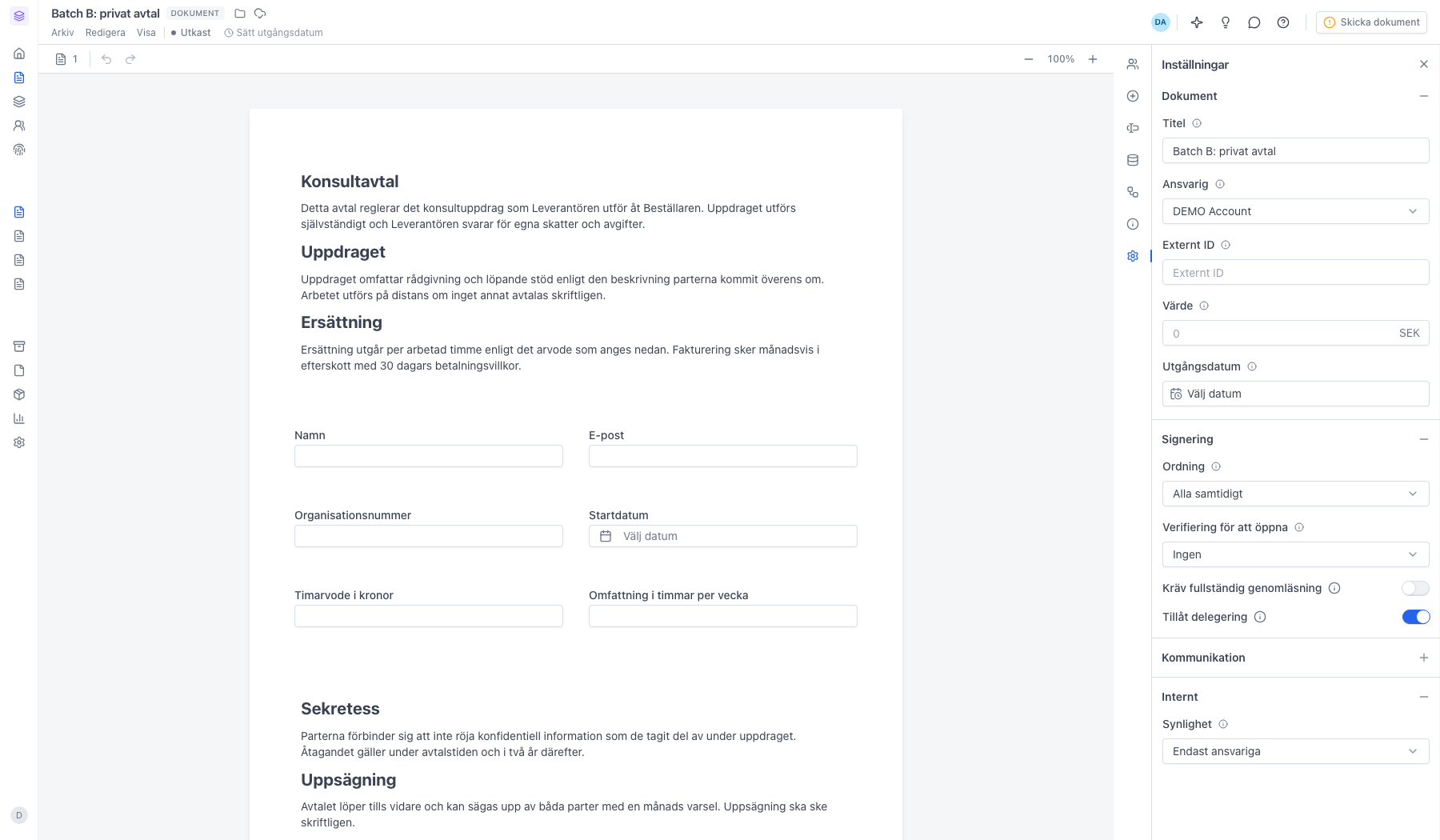This screenshot has height=840, width=1440.
Task: Open participants panel icon
Action: [1133, 64]
